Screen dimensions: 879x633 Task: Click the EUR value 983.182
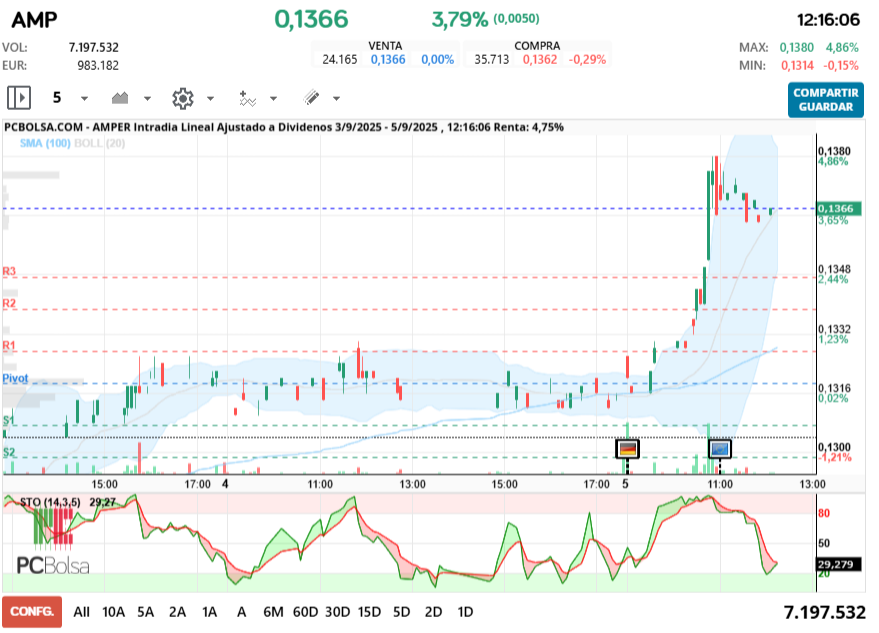coord(98,66)
